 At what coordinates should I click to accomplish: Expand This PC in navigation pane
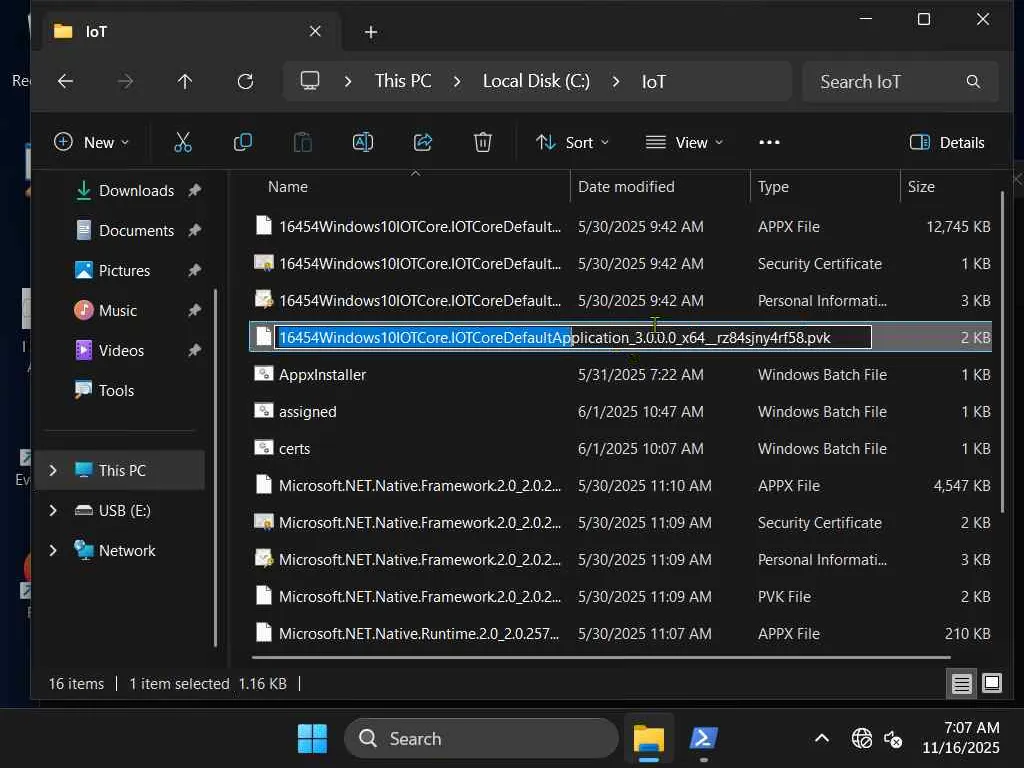pos(53,470)
